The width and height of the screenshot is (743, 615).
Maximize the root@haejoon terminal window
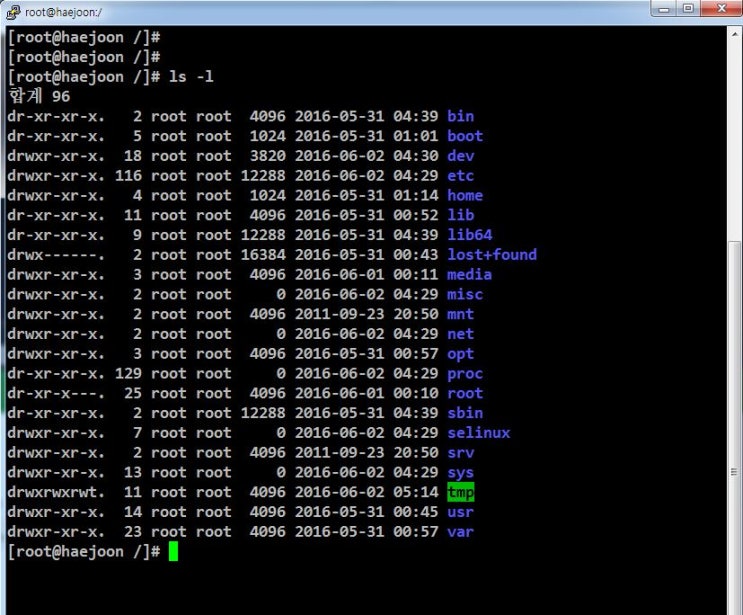[689, 9]
